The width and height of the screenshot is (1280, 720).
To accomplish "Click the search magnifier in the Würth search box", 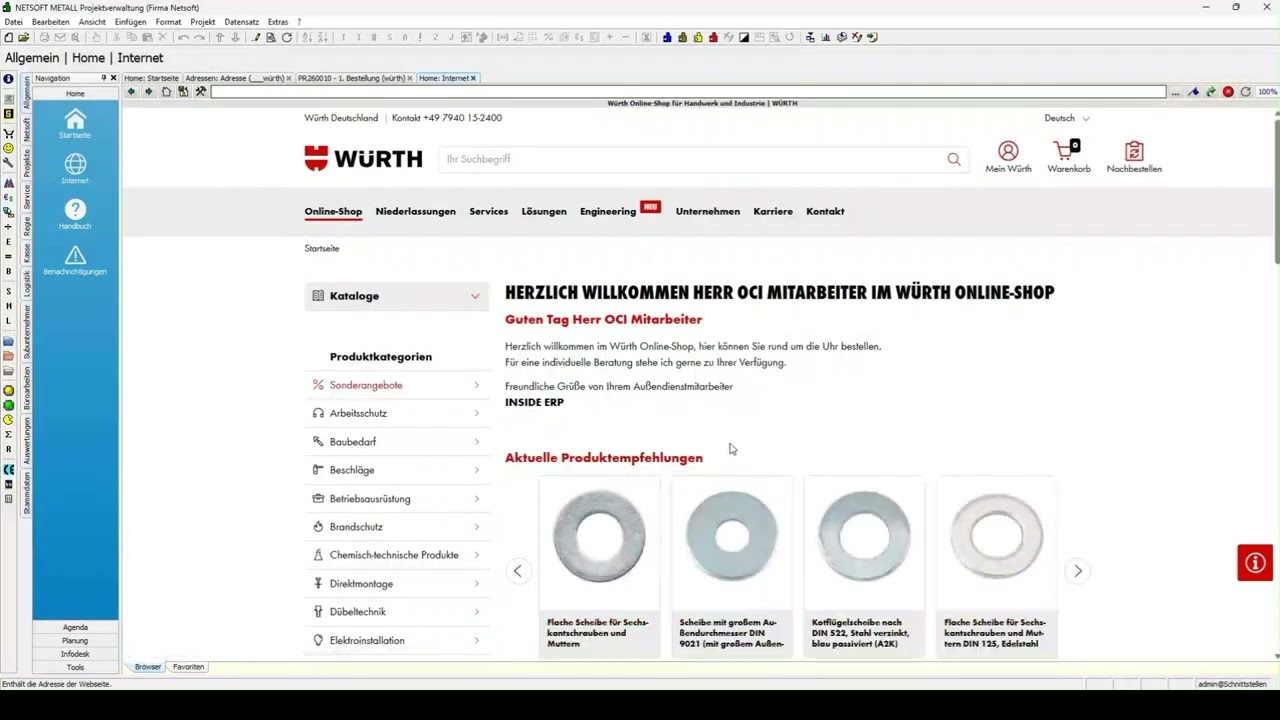I will point(953,159).
